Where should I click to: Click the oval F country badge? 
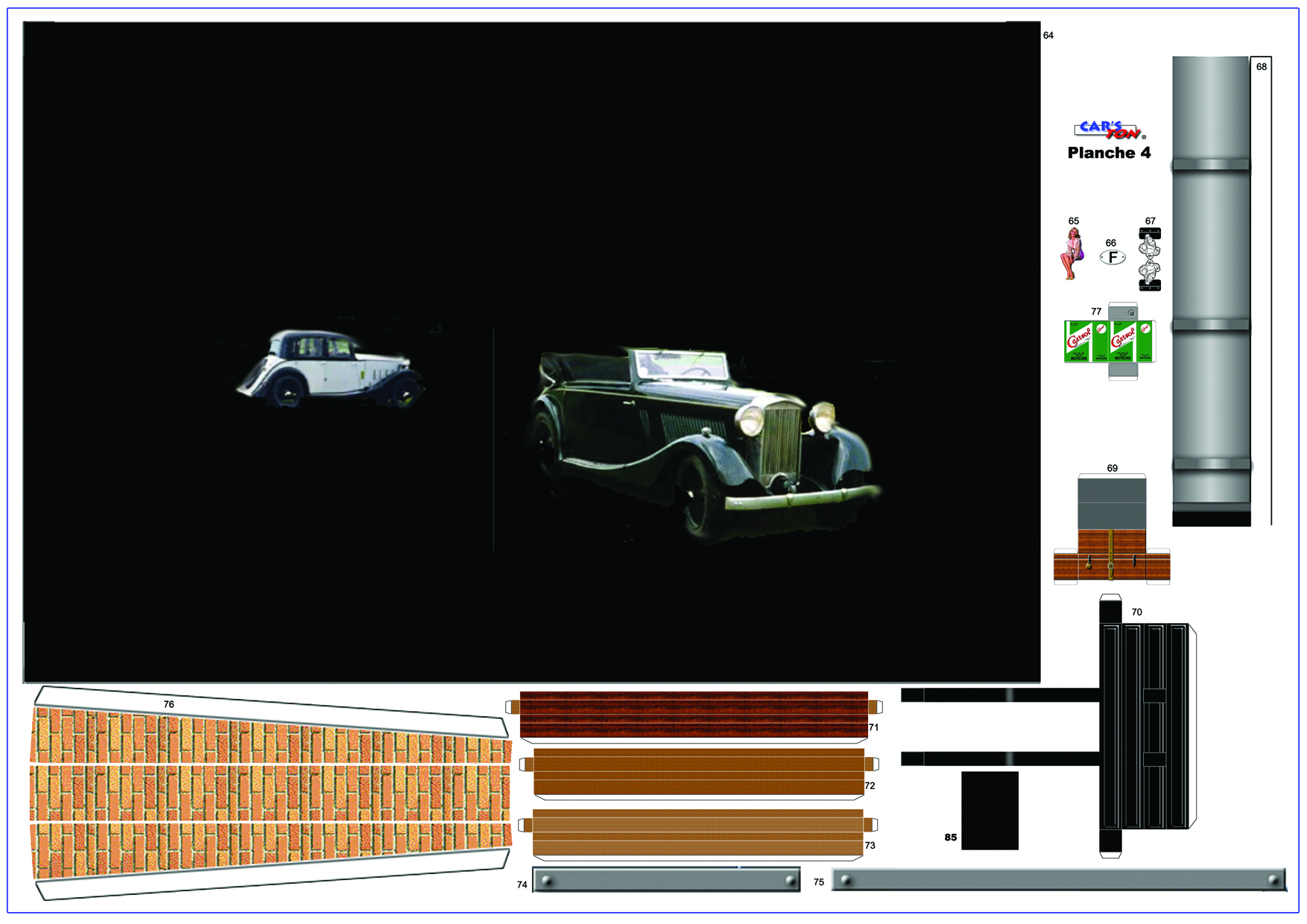1113,257
